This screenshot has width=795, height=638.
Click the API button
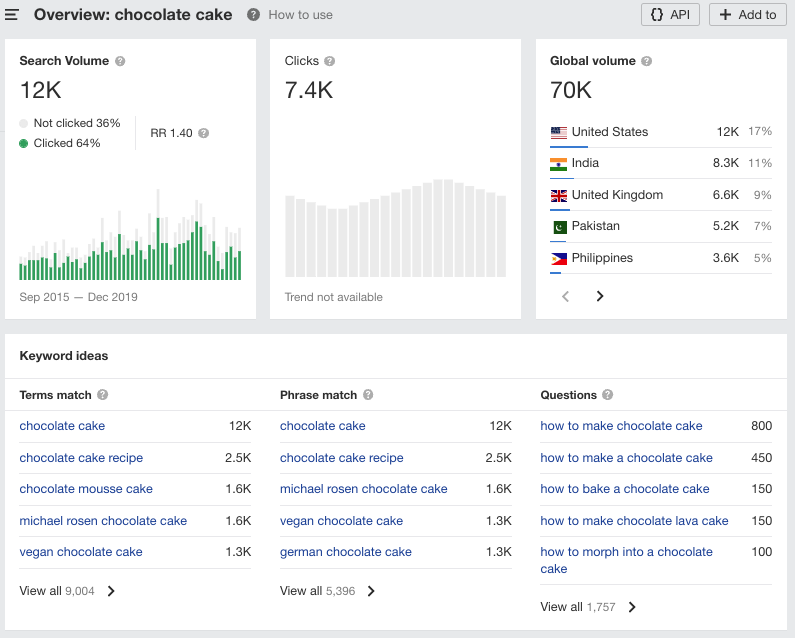point(670,15)
